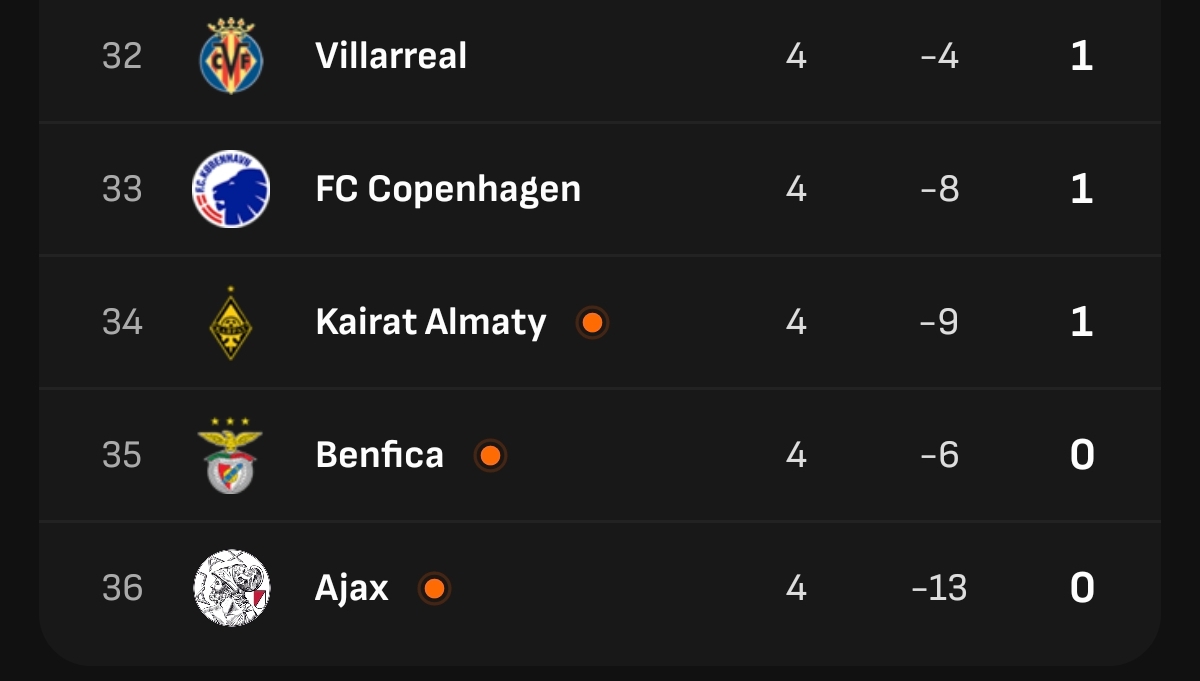This screenshot has height=681, width=1200.
Task: Open the Villarreal team name link
Action: coord(391,56)
